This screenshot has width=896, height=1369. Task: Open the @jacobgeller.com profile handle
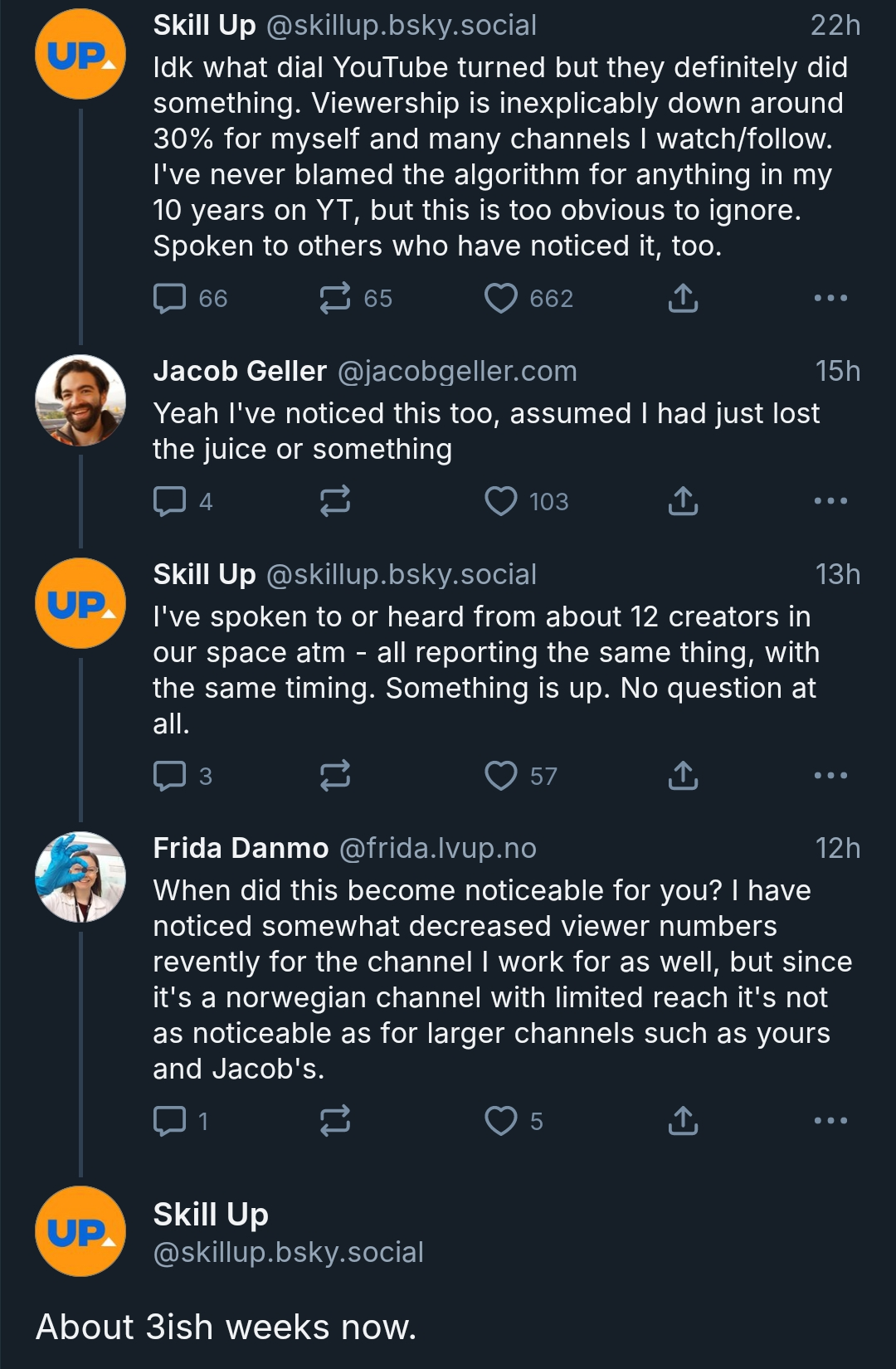(457, 372)
